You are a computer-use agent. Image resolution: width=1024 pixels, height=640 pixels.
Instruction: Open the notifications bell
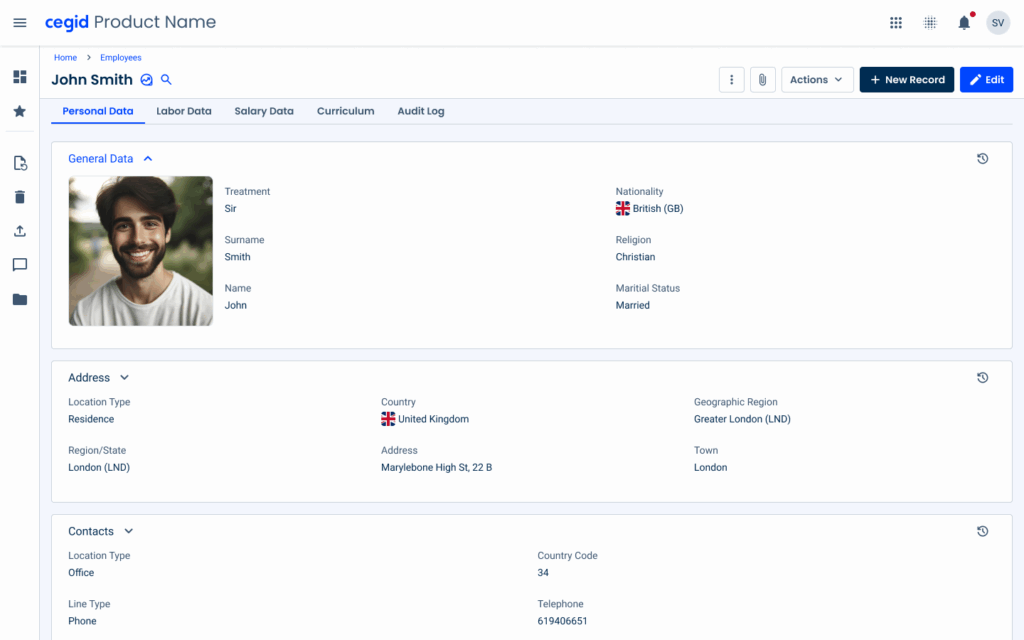coord(964,23)
